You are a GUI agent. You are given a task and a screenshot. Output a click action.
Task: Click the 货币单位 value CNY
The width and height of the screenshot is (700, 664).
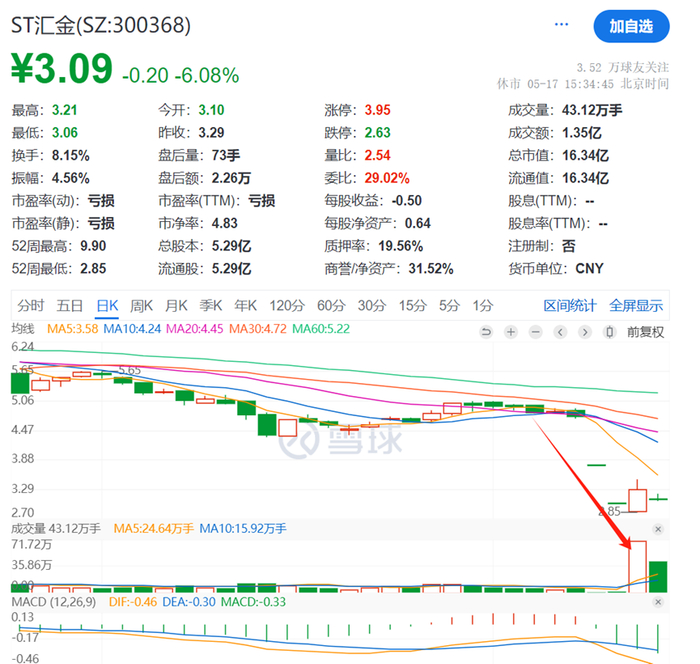[589, 269]
